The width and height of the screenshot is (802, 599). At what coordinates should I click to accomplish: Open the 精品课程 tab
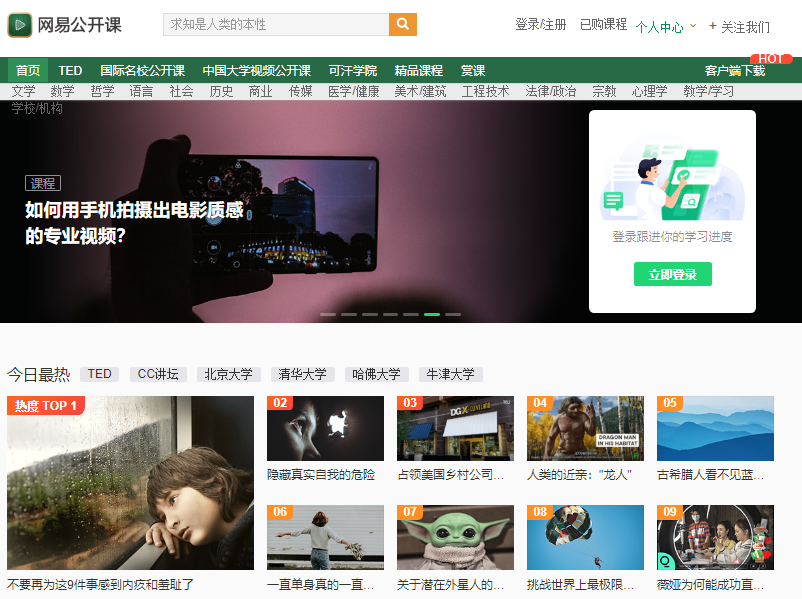419,70
